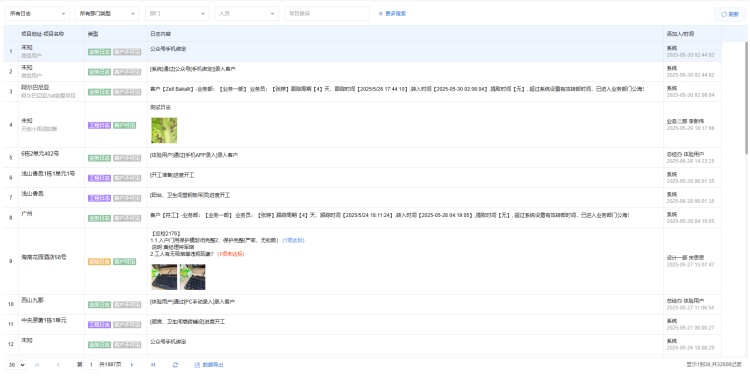Open the 所有日志 log type dropdown

click(x=37, y=14)
